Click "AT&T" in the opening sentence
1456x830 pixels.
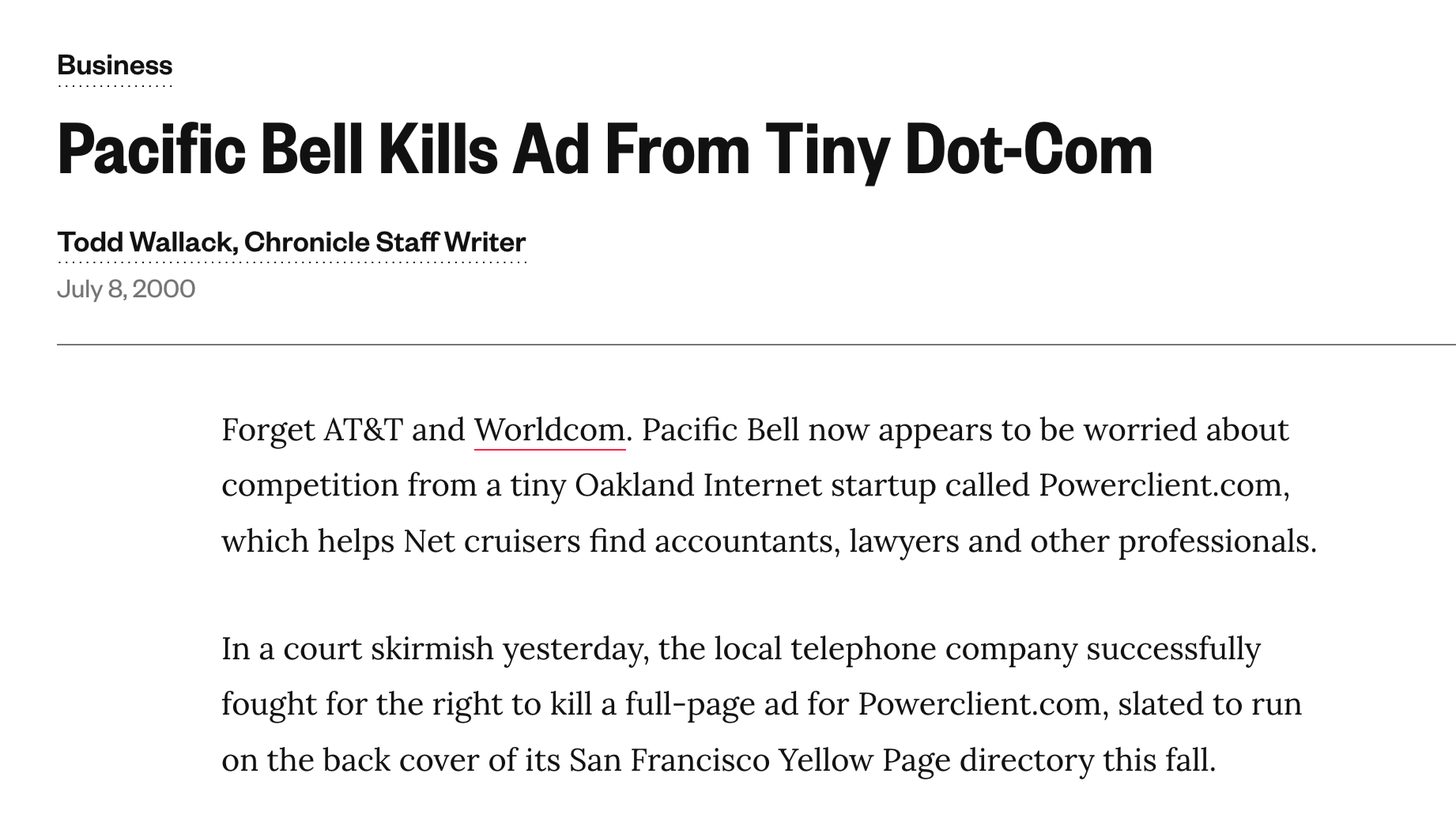tap(363, 430)
